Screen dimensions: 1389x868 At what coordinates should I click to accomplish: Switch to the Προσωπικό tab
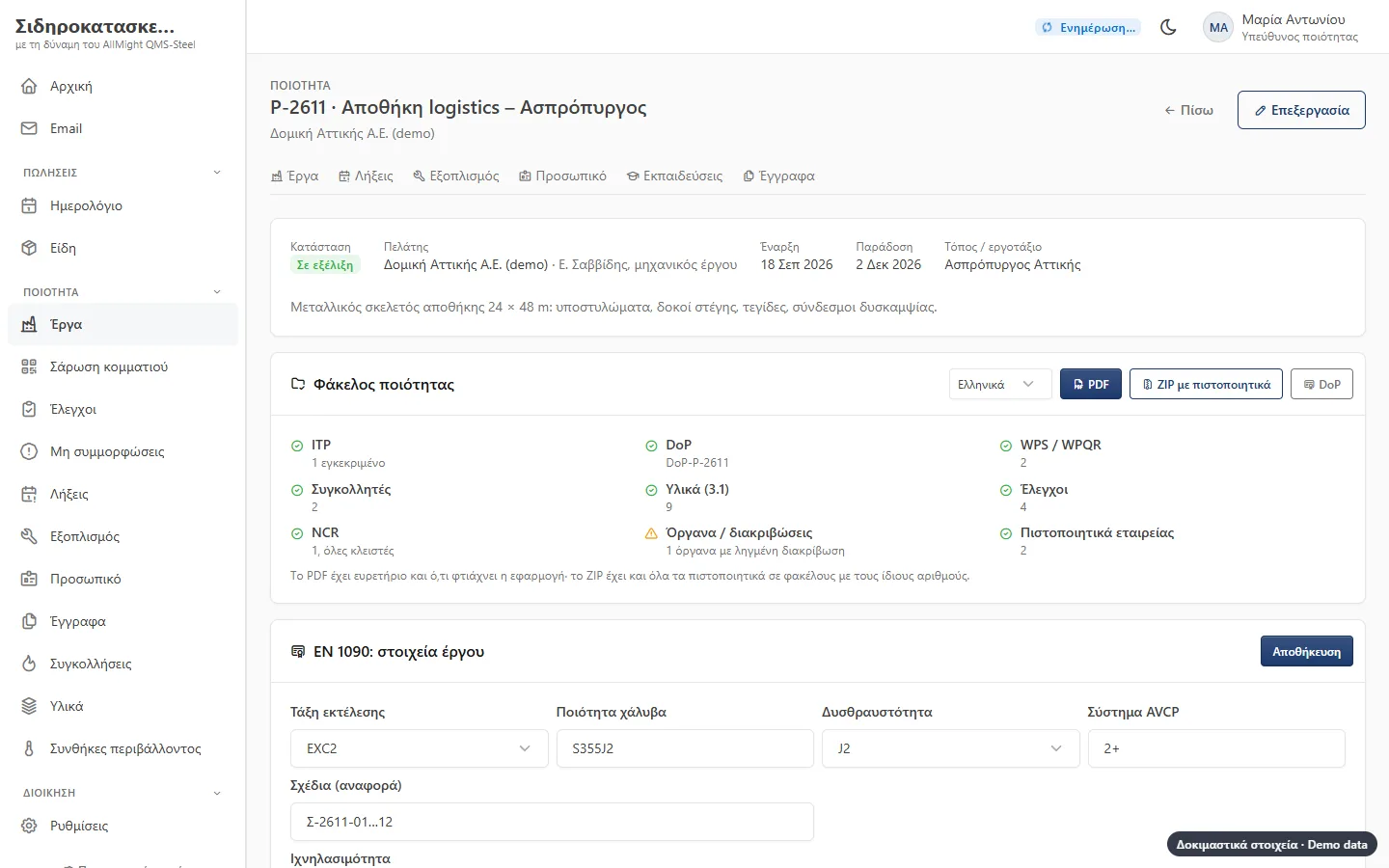point(562,176)
